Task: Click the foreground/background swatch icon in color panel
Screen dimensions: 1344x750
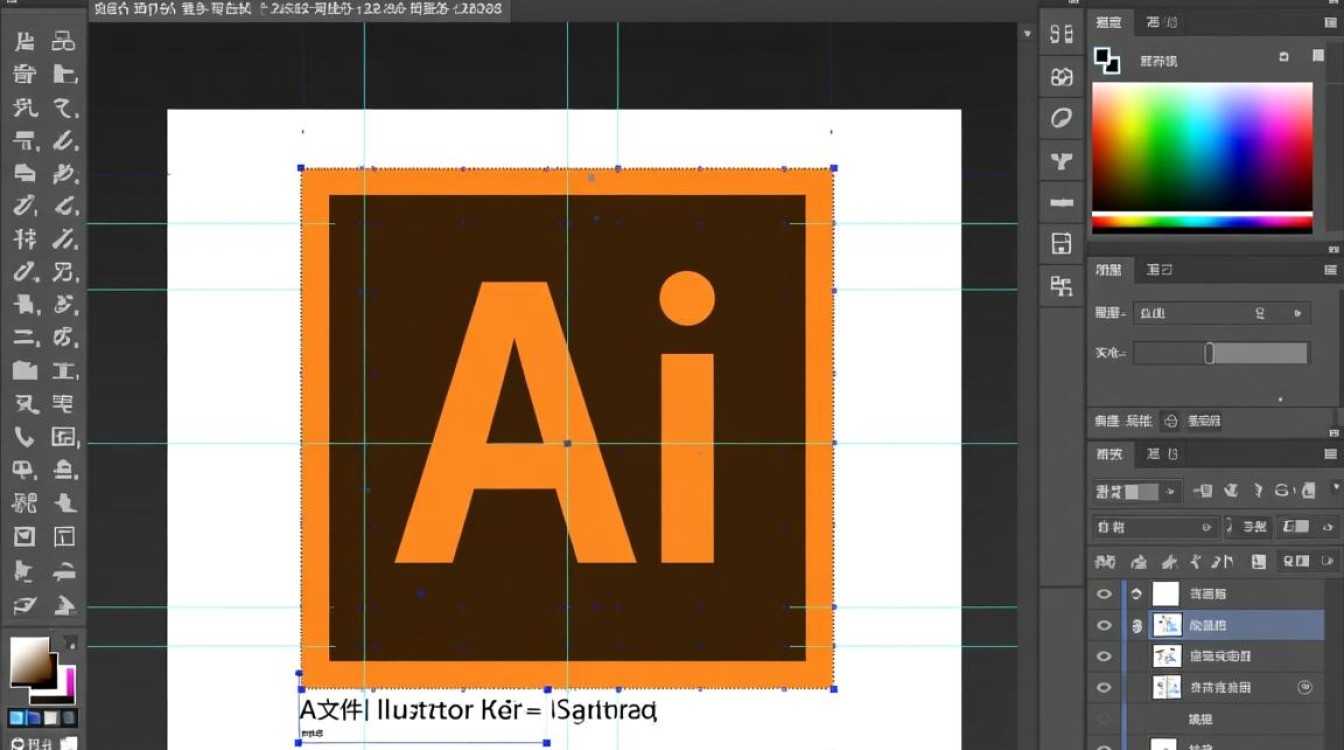Action: 1106,60
